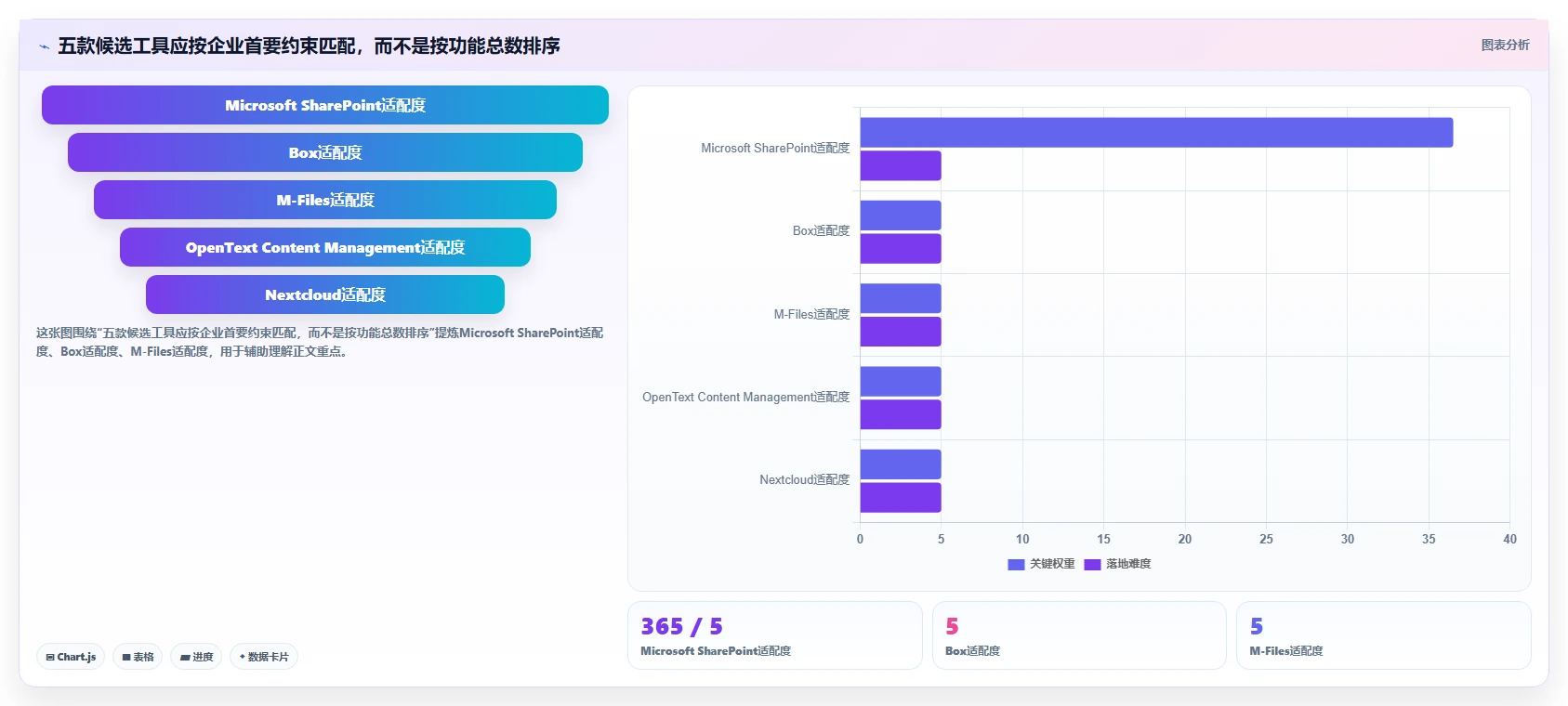1568x706 pixels.
Task: Click the OpenText Content Management适配度 axis label
Action: pyautogui.click(x=745, y=397)
